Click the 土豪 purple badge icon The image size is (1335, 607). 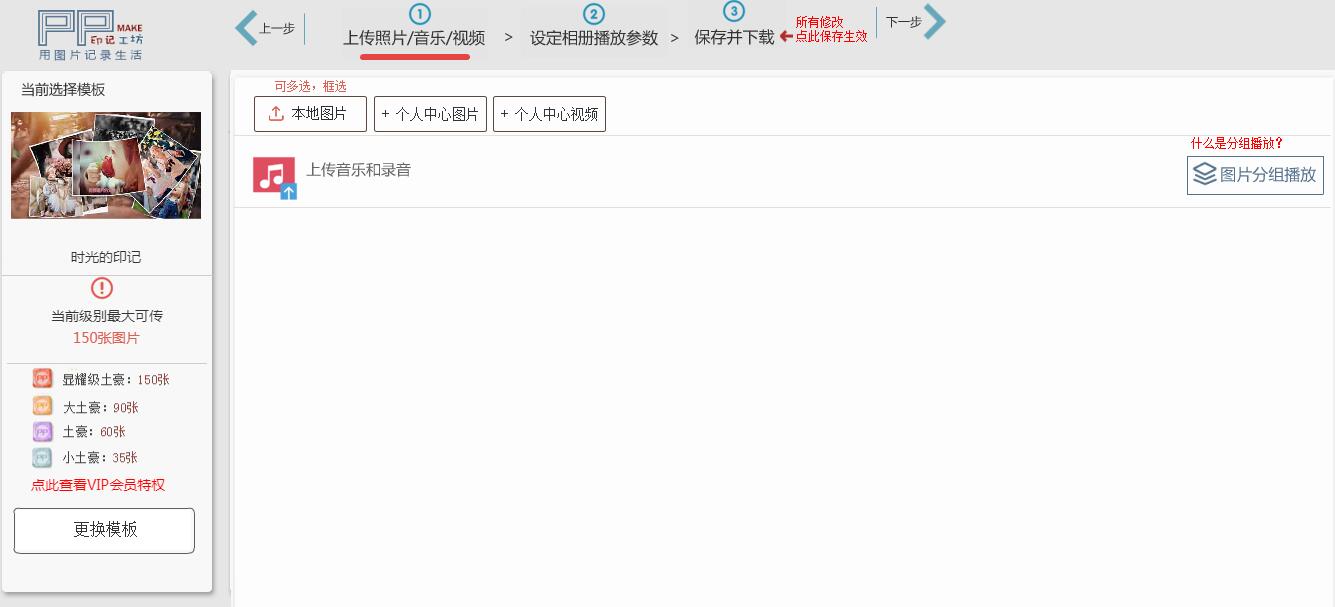click(42, 432)
